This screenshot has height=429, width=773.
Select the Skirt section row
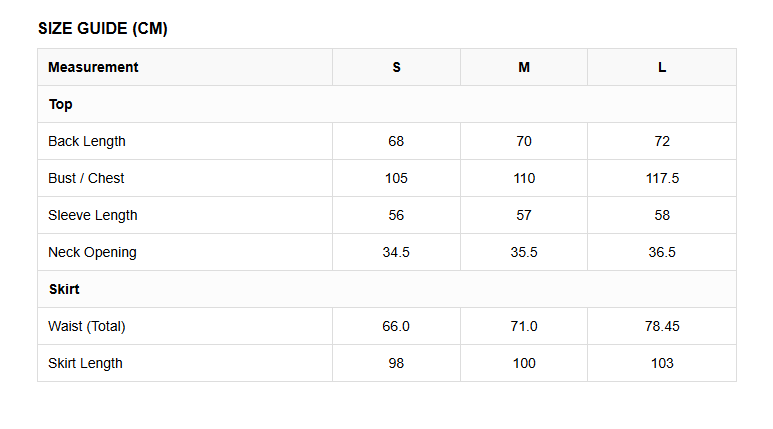click(387, 289)
